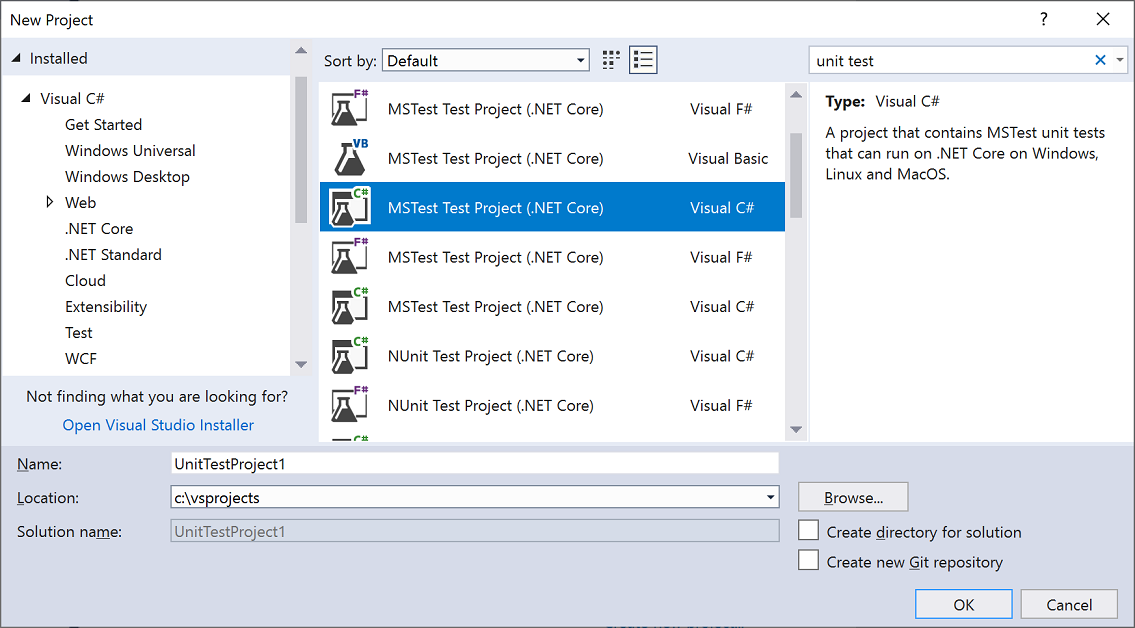Click the template list scroll up arrow
The width and height of the screenshot is (1135, 628).
point(796,94)
